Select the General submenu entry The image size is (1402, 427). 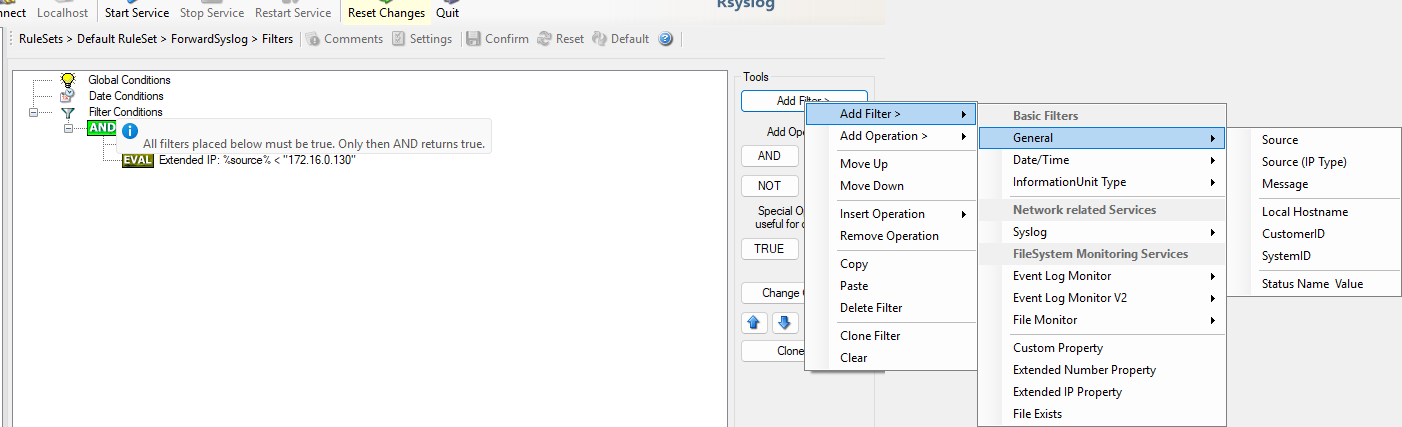point(1102,138)
